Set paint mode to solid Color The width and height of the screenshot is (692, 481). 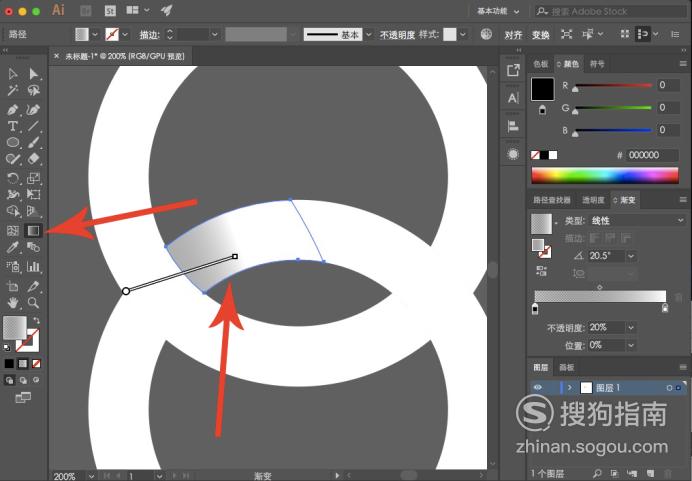9,364
